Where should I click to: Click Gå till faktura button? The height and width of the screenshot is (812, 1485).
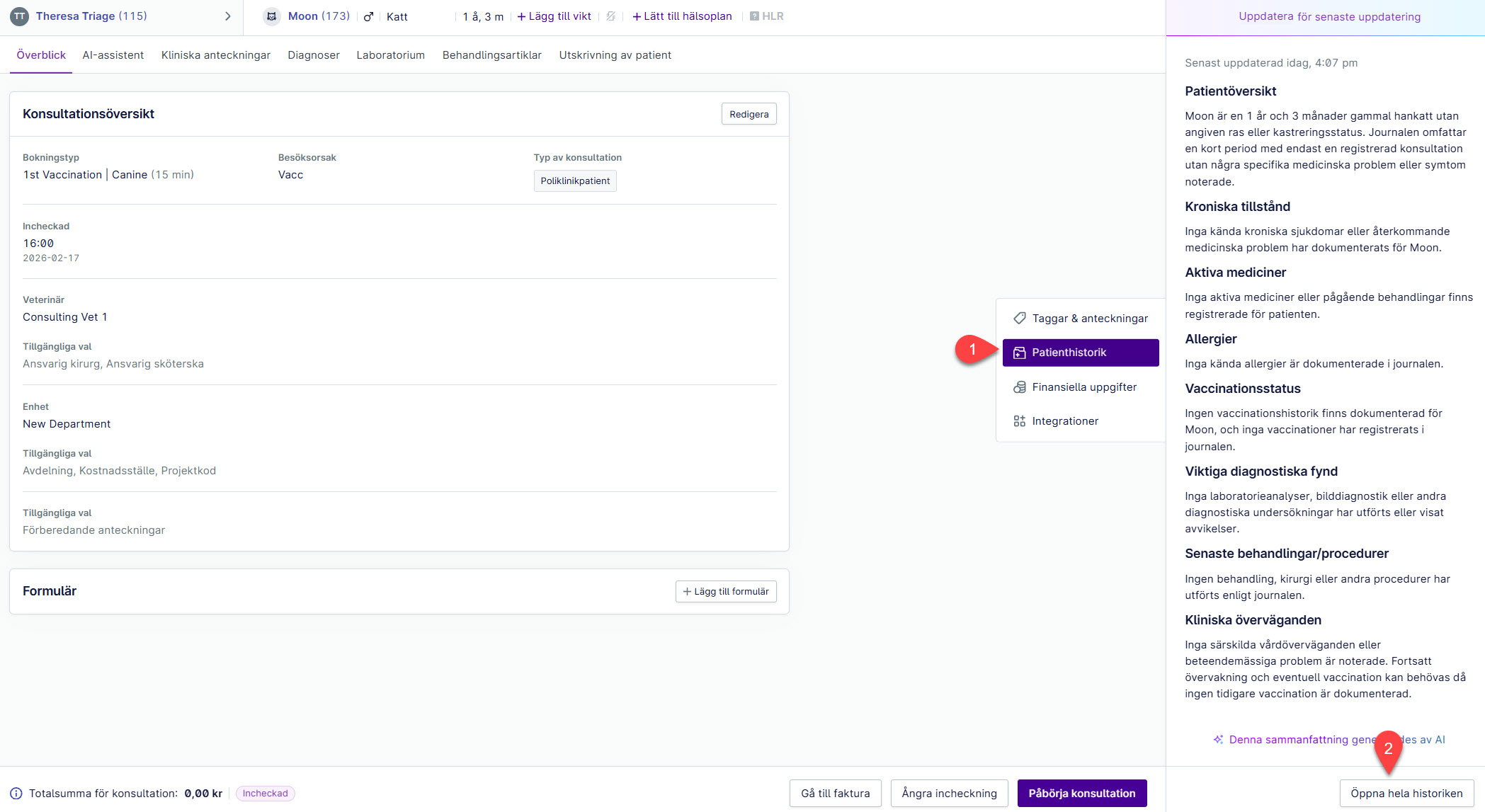coord(836,794)
